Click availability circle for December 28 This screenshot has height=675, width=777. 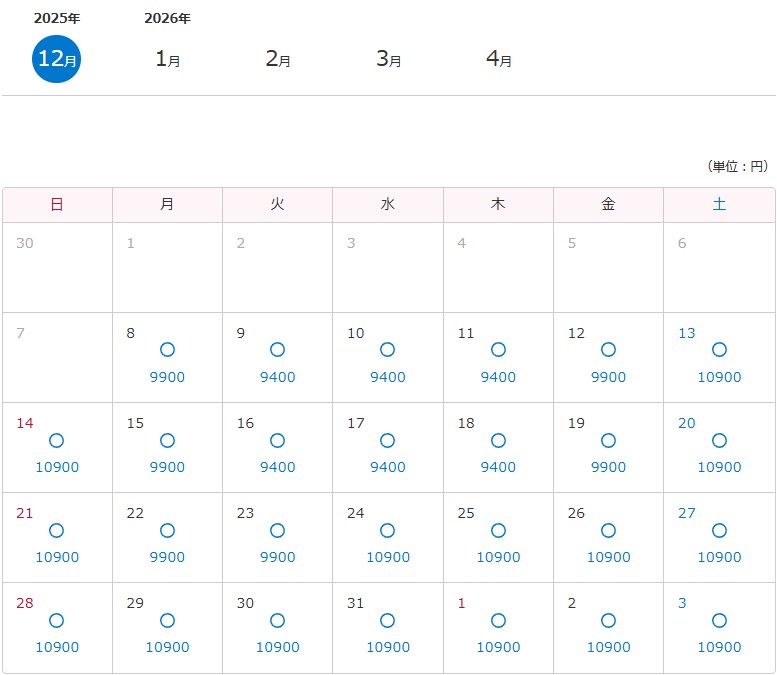(x=57, y=620)
